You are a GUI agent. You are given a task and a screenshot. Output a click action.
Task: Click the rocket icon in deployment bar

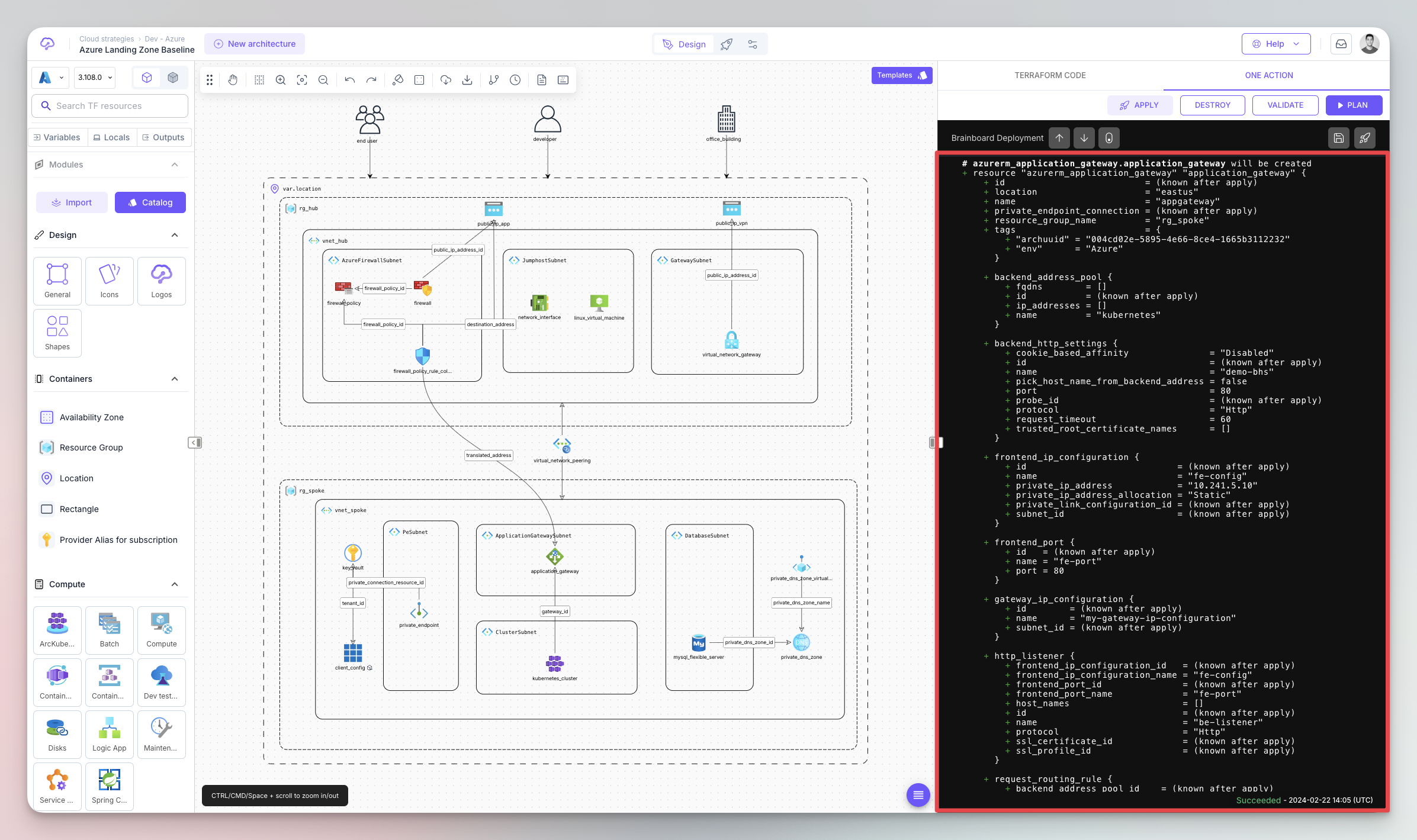[1364, 138]
